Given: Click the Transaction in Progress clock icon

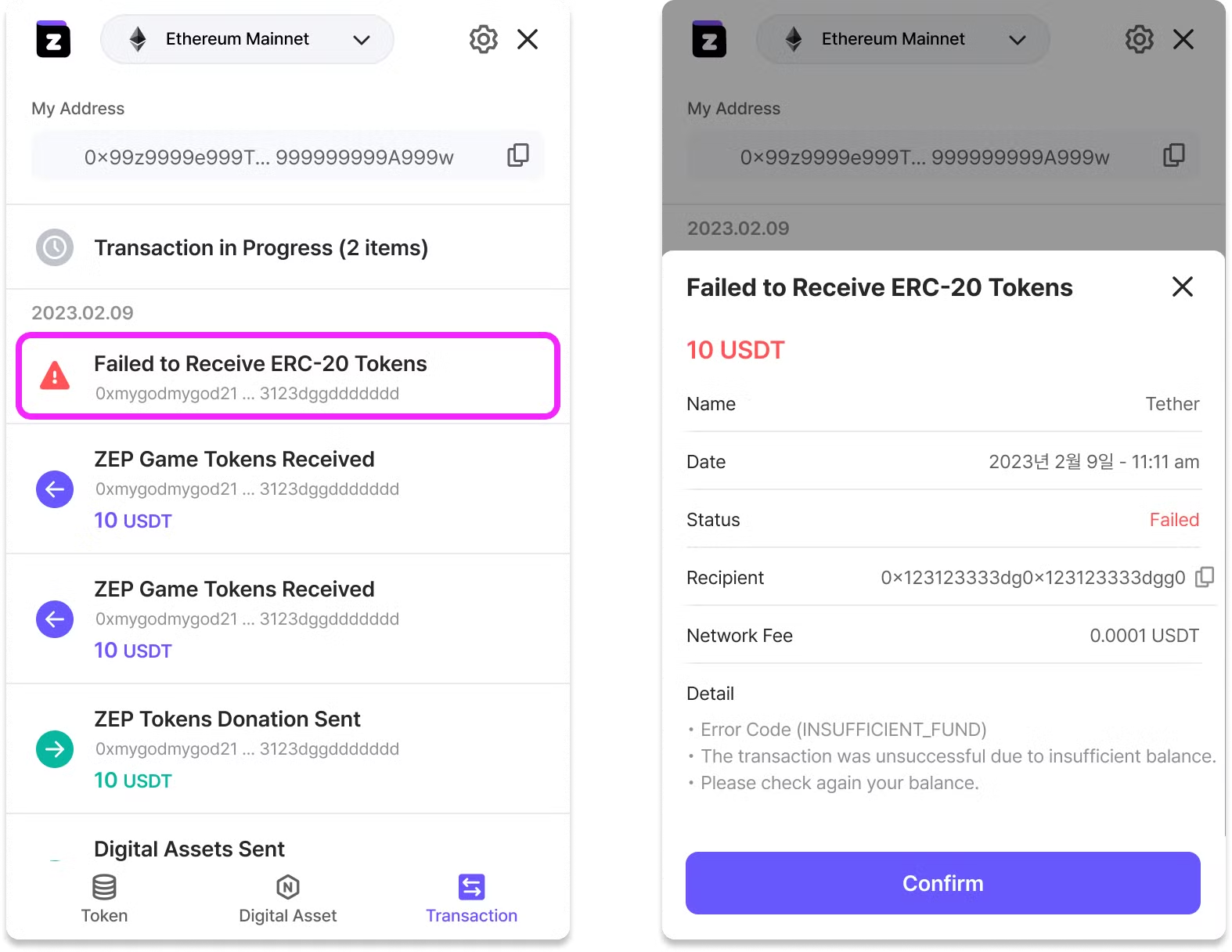Looking at the screenshot, I should (x=55, y=247).
